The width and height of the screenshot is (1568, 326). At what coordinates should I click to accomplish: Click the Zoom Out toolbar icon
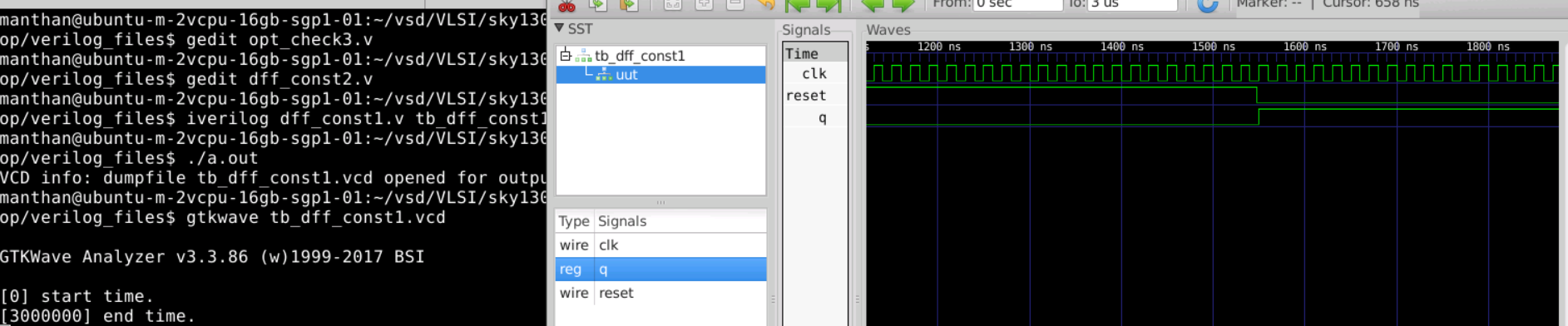(735, 5)
